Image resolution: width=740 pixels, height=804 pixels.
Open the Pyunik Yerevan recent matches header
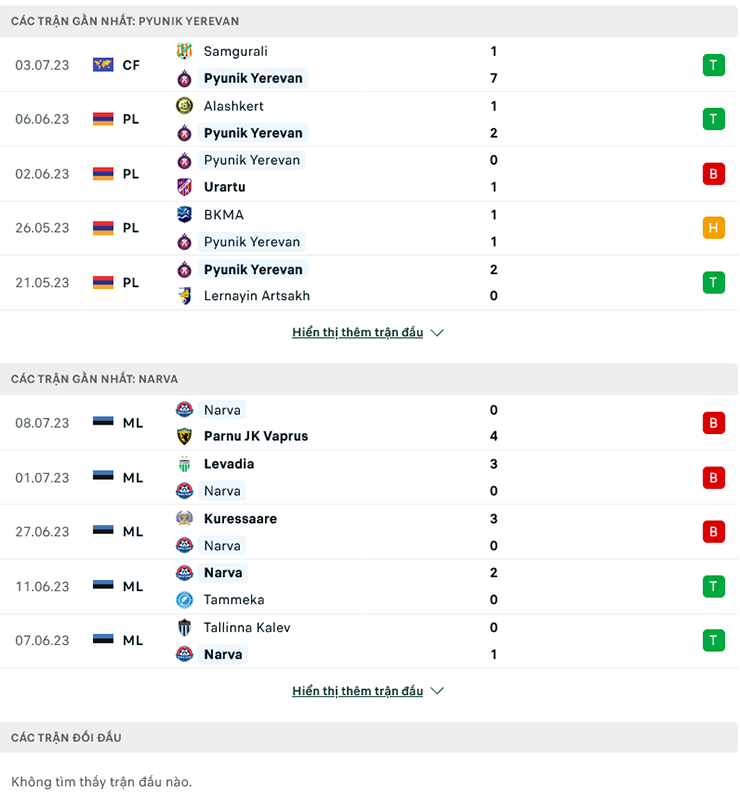click(125, 21)
